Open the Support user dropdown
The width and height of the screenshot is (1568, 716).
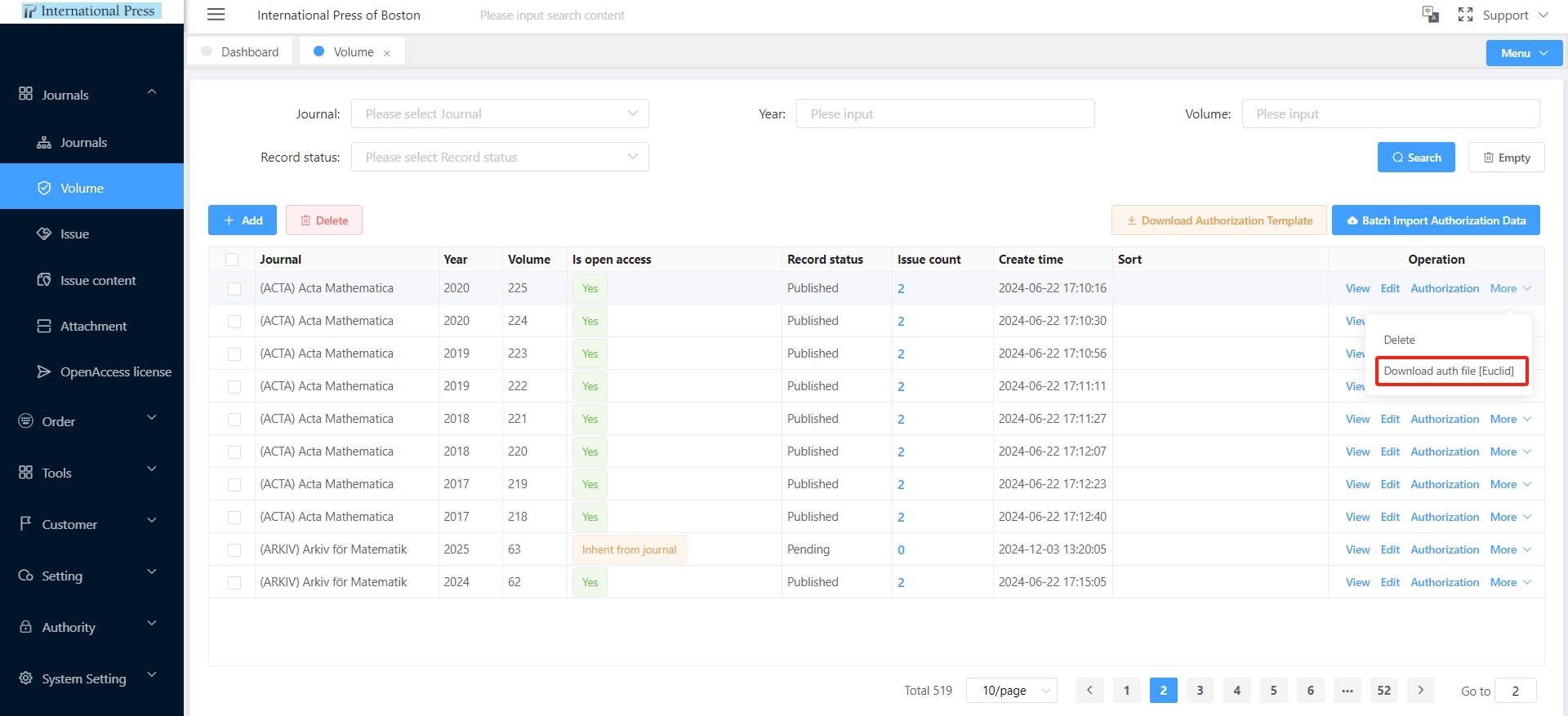[x=1515, y=15]
